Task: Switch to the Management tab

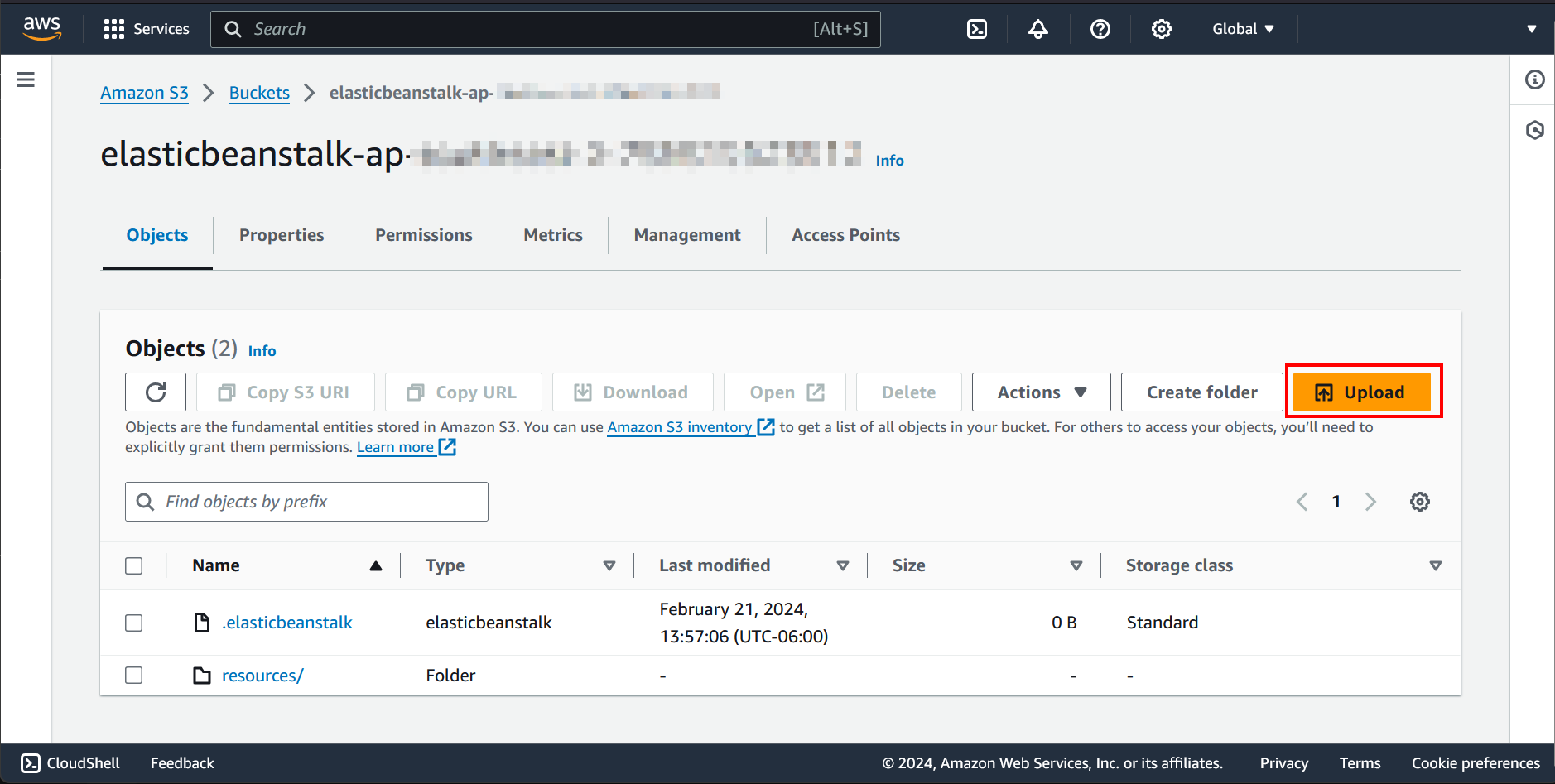Action: pos(686,235)
